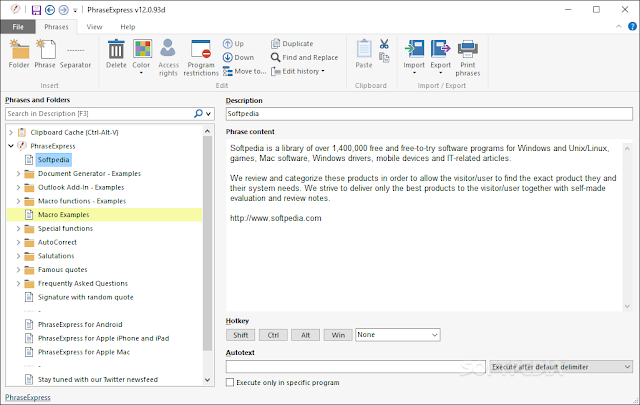Screen dimensions: 640x405
Task: Open the search options dropdown arrow
Action: (x=209, y=114)
